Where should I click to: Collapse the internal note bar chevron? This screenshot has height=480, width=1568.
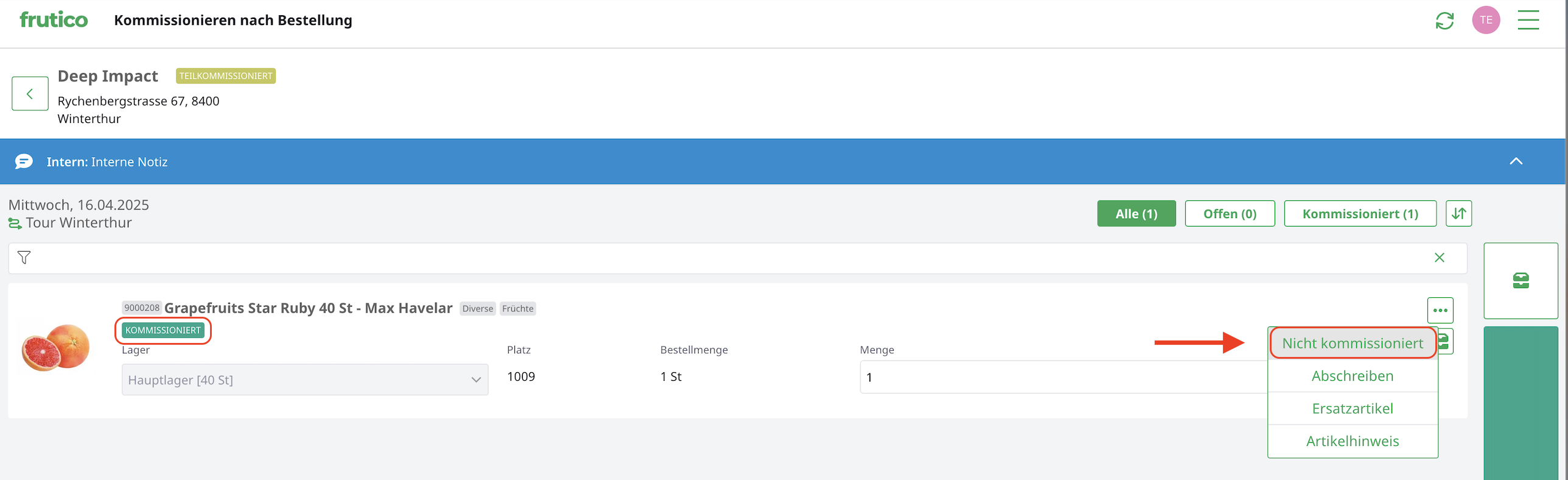[x=1516, y=161]
